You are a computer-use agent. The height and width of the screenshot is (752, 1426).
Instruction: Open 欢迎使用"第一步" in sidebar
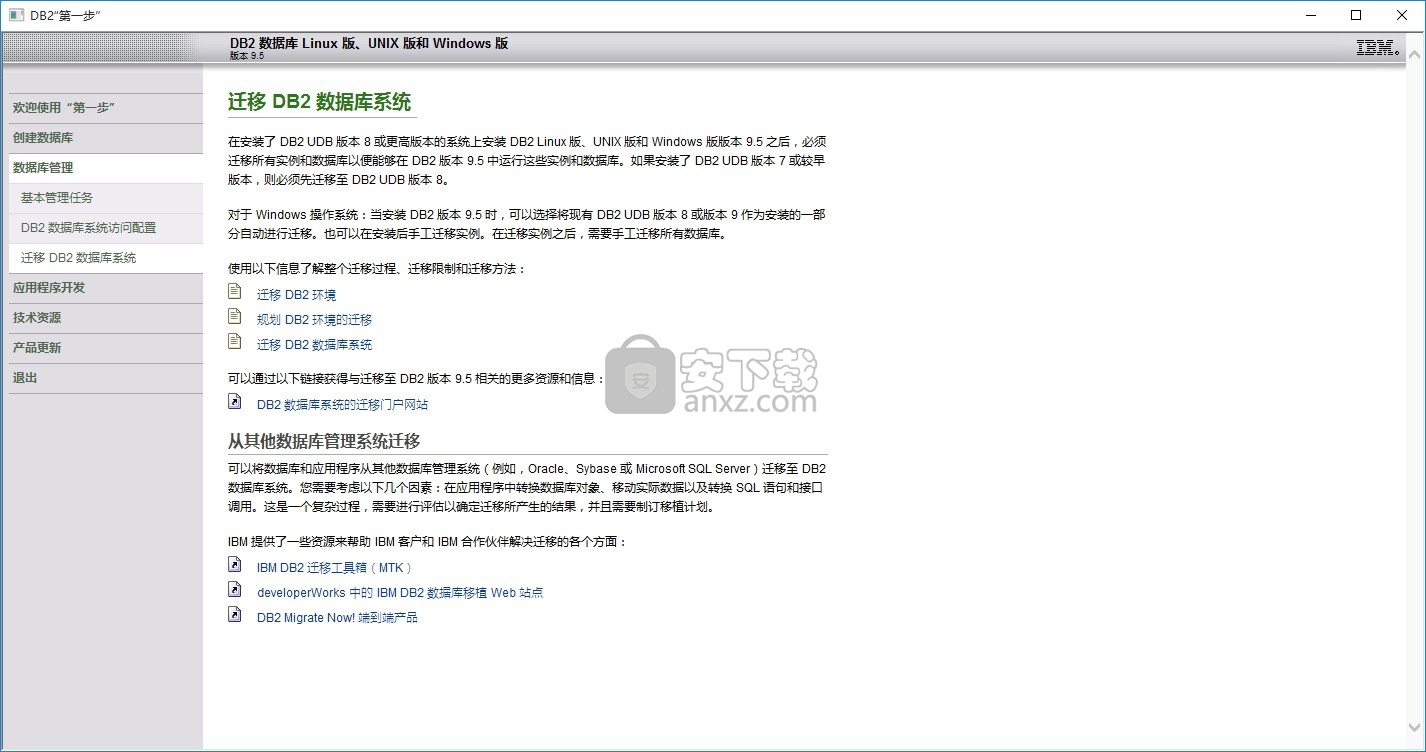[106, 108]
